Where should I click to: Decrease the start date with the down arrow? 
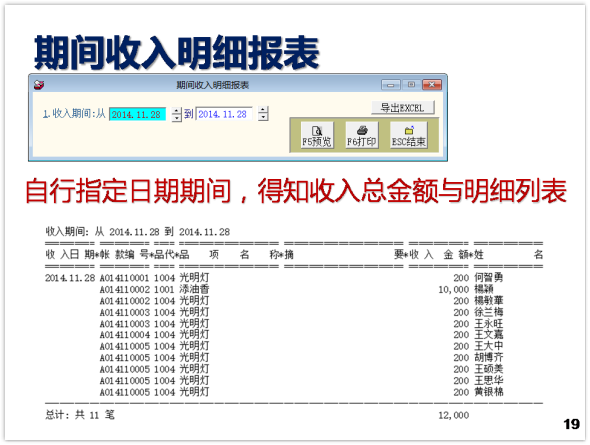(176, 117)
